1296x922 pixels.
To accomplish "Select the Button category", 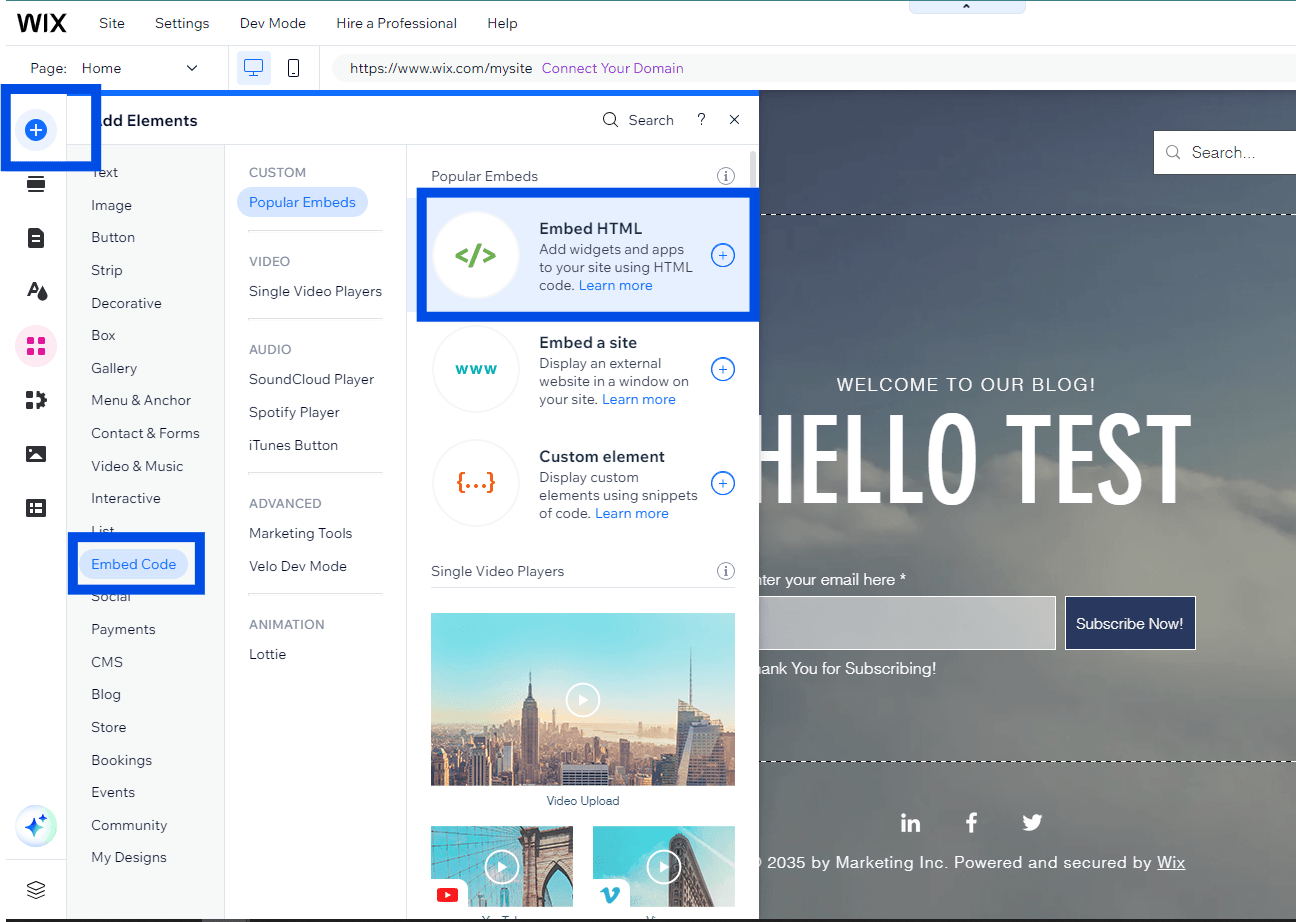I will coord(113,237).
